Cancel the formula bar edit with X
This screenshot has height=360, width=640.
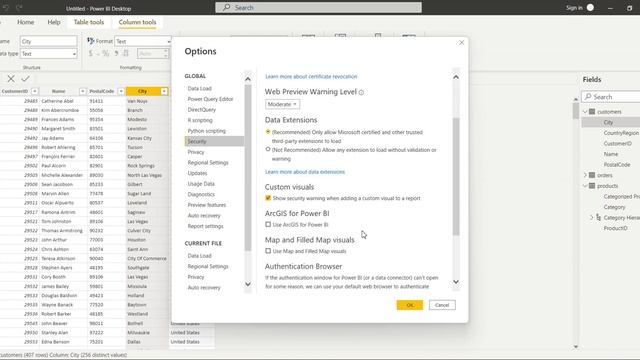(x=11, y=79)
